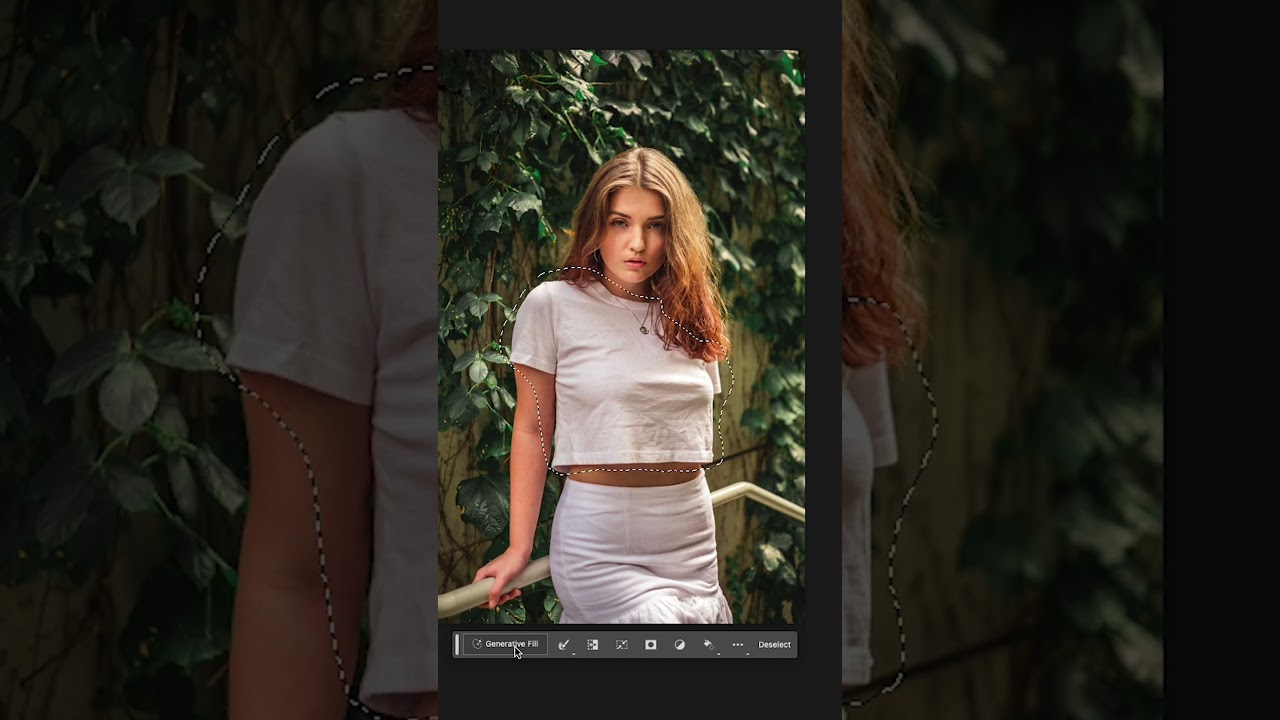Fill selection using the paint bucket icon
The width and height of the screenshot is (1280, 720).
(x=709, y=645)
